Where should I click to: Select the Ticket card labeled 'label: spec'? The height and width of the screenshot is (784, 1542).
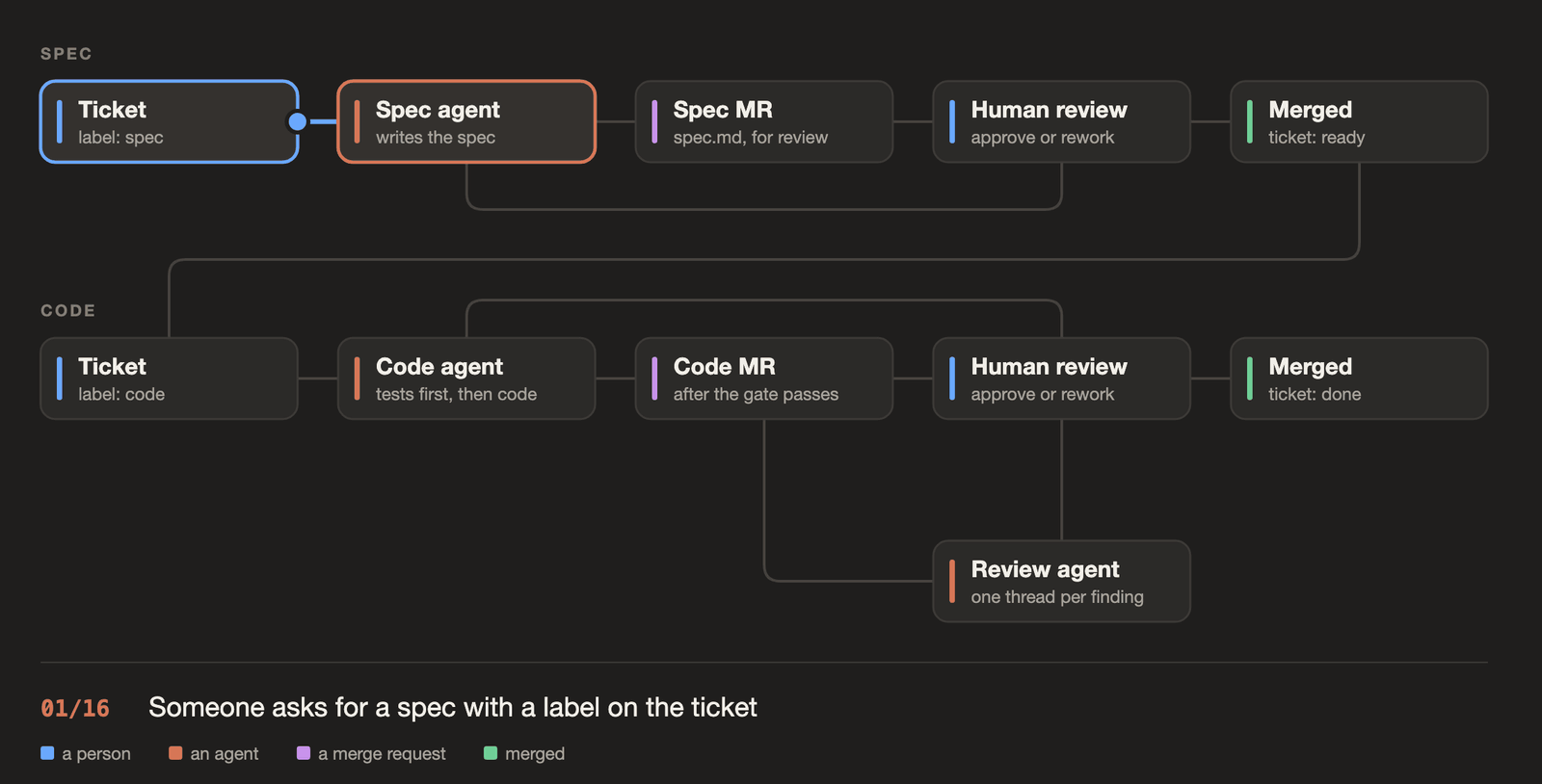(170, 121)
